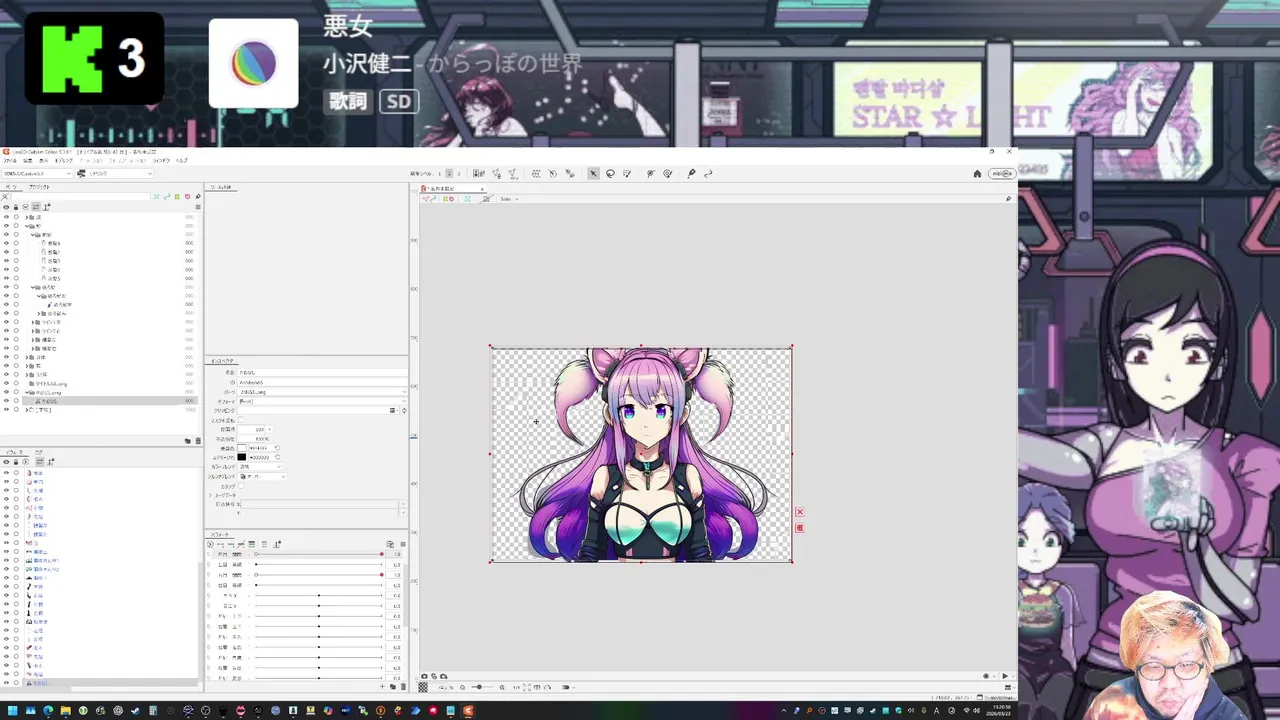
Task: Click the 名前 input field in Inspector
Action: pyautogui.click(x=322, y=372)
